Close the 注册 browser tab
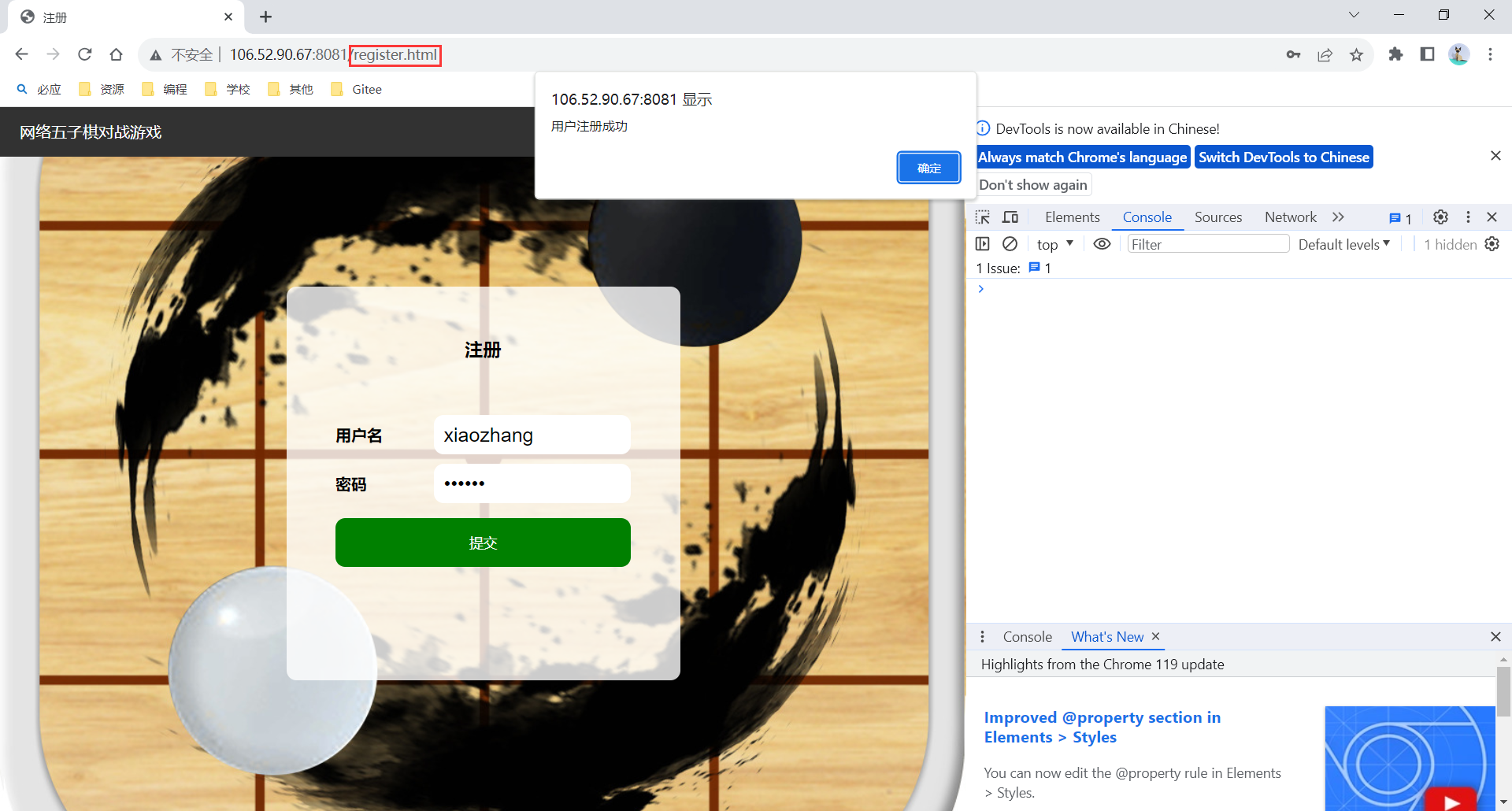The image size is (1512, 811). [228, 17]
